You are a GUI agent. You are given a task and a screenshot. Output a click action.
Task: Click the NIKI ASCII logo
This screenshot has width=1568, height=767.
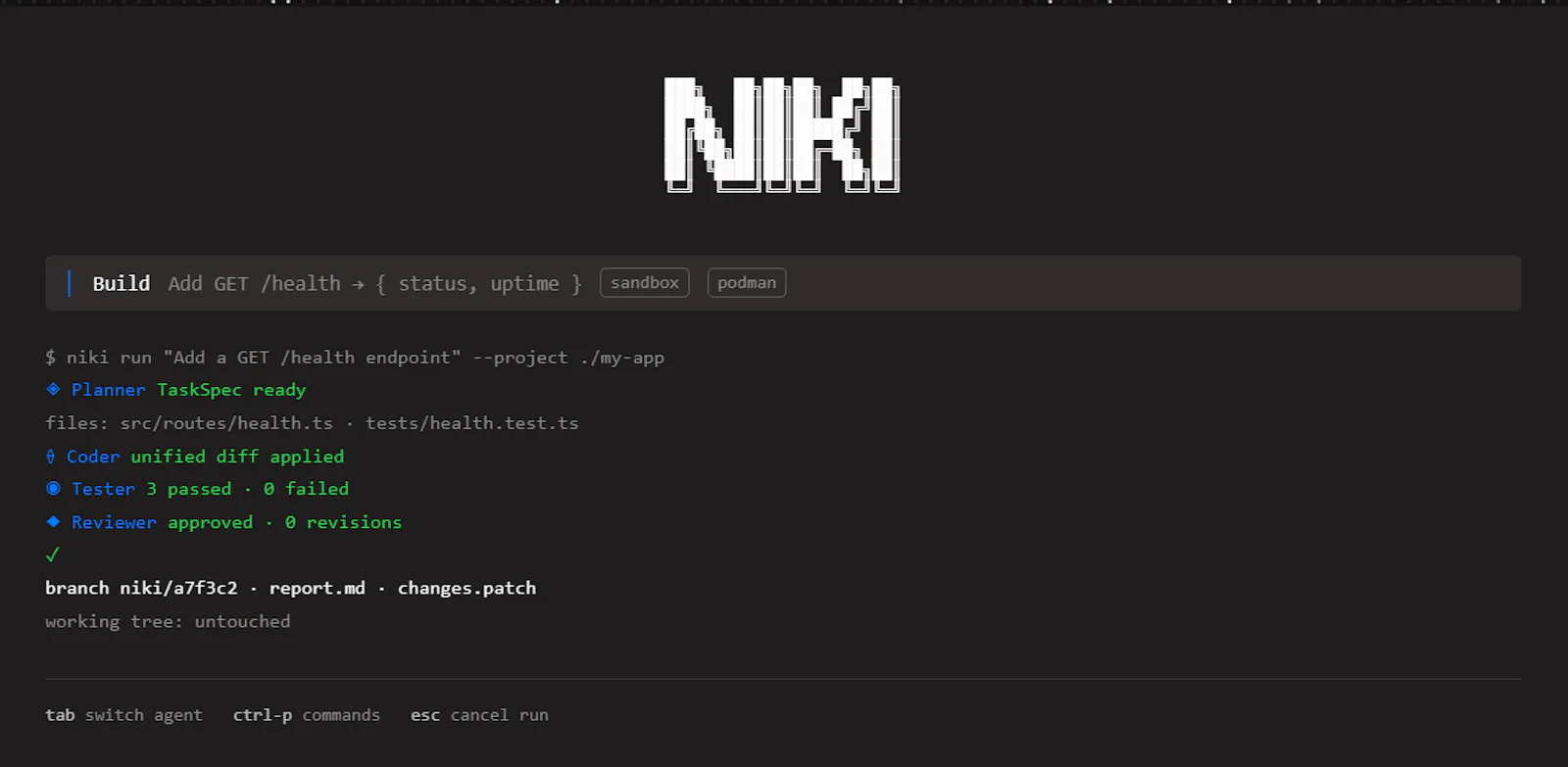(782, 134)
